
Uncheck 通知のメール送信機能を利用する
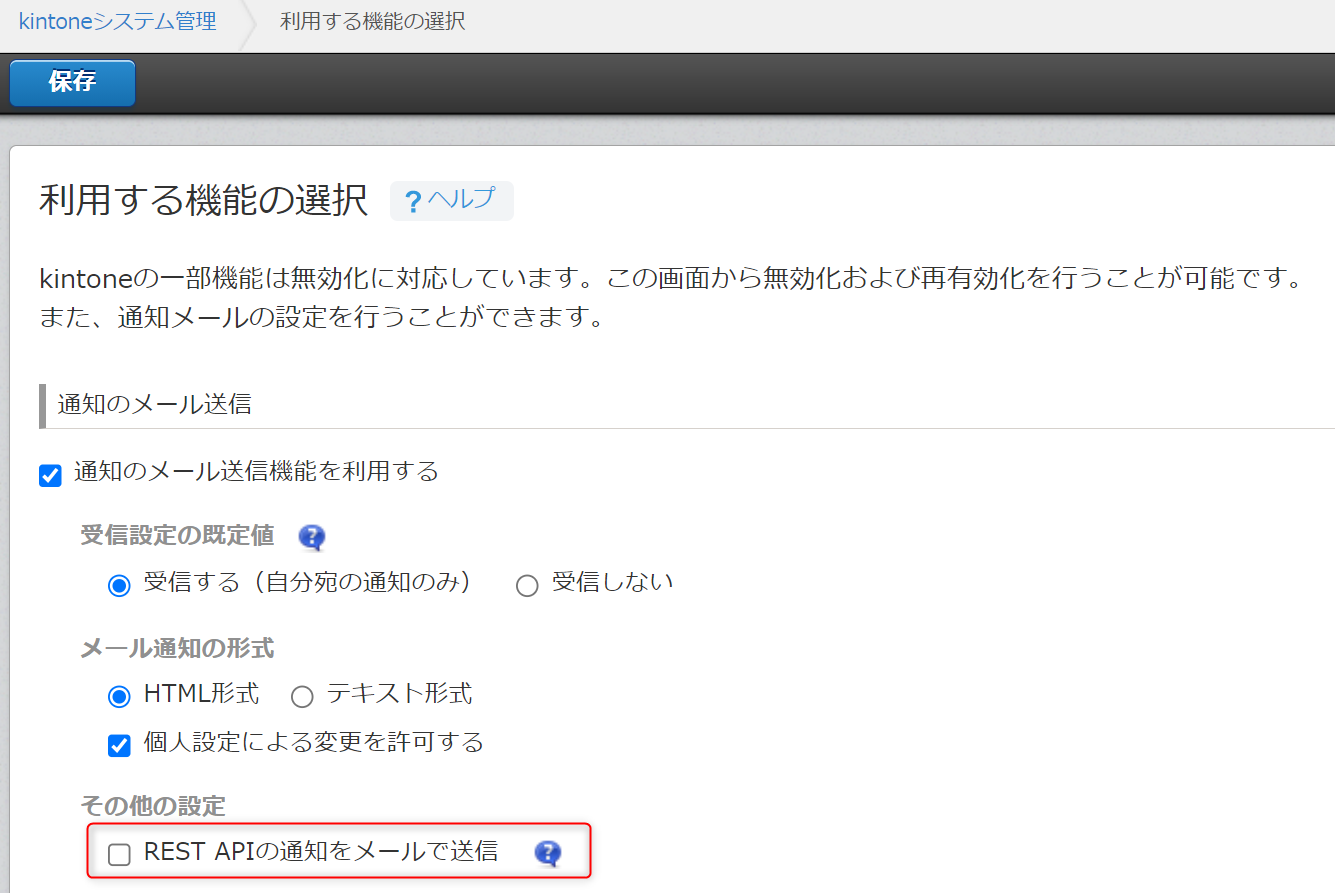coord(50,475)
